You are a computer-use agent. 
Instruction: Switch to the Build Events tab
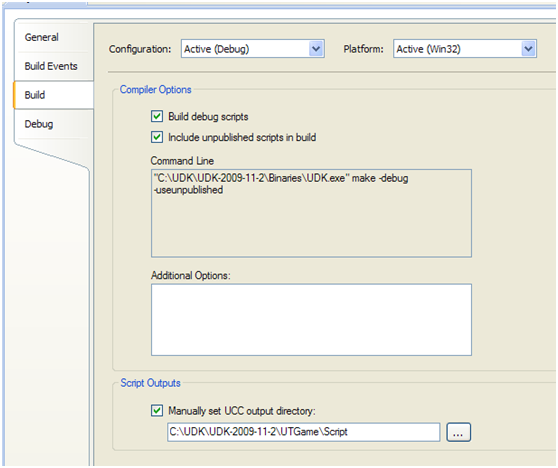[x=52, y=66]
